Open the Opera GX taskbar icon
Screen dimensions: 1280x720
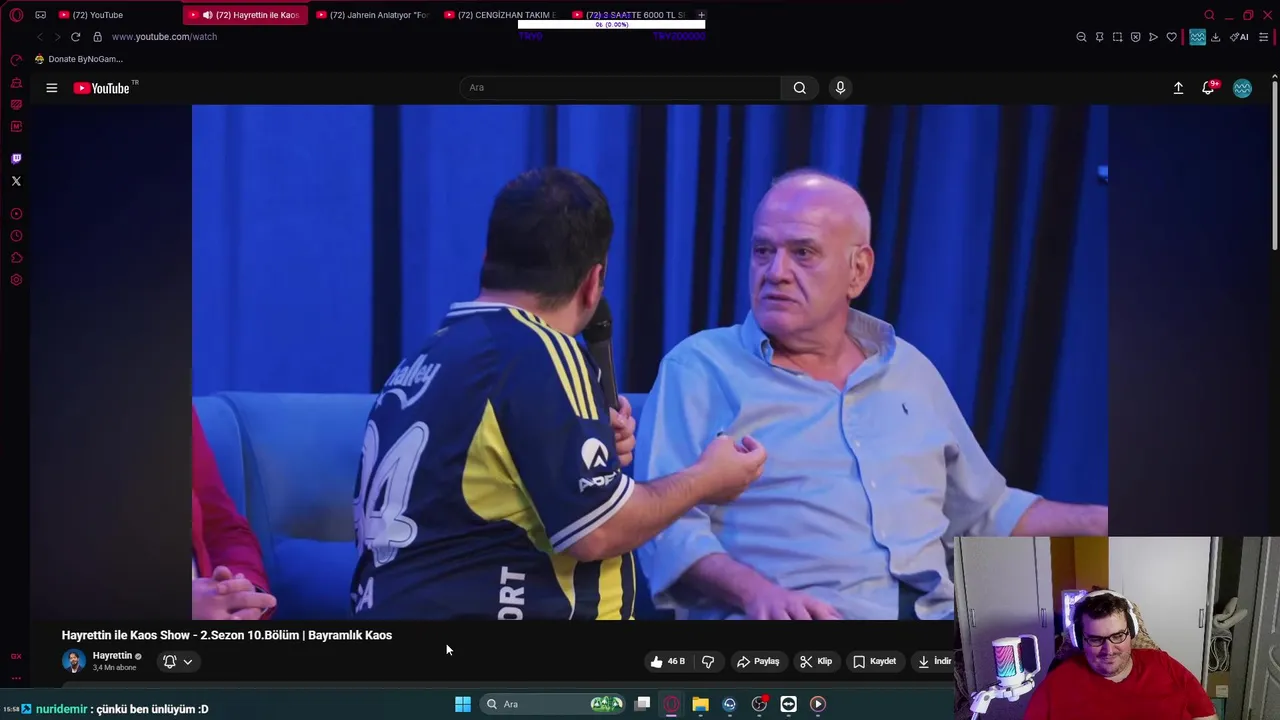[x=671, y=704]
